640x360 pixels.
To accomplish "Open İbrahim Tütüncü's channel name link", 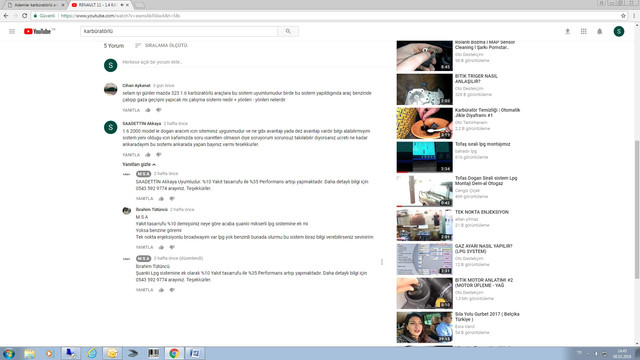I will [x=151, y=209].
